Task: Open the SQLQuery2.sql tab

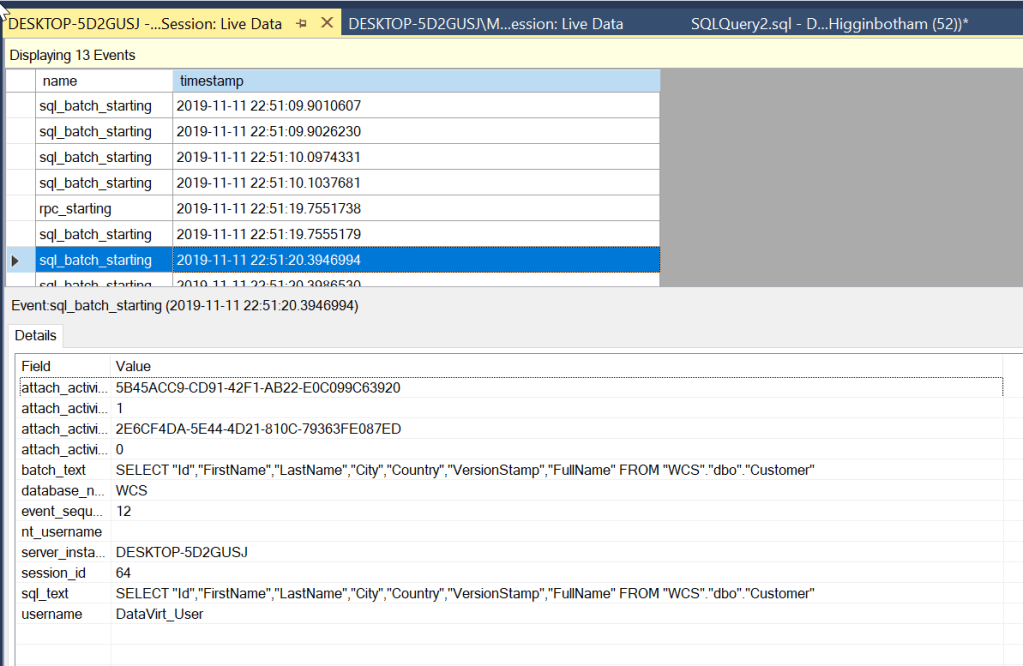Action: pyautogui.click(x=829, y=24)
